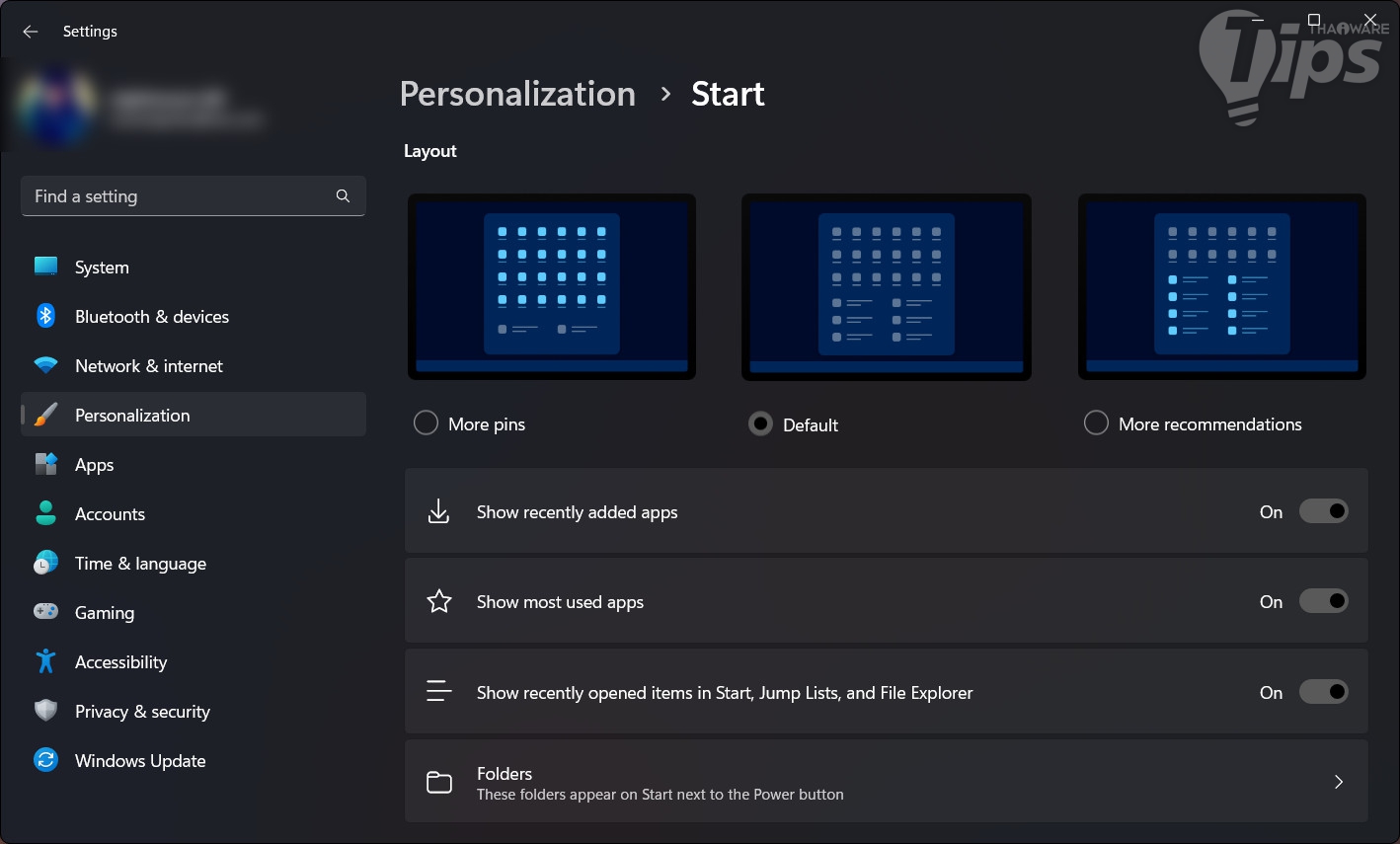Turn off Show recently added apps toggle
The image size is (1400, 844).
(x=1323, y=511)
